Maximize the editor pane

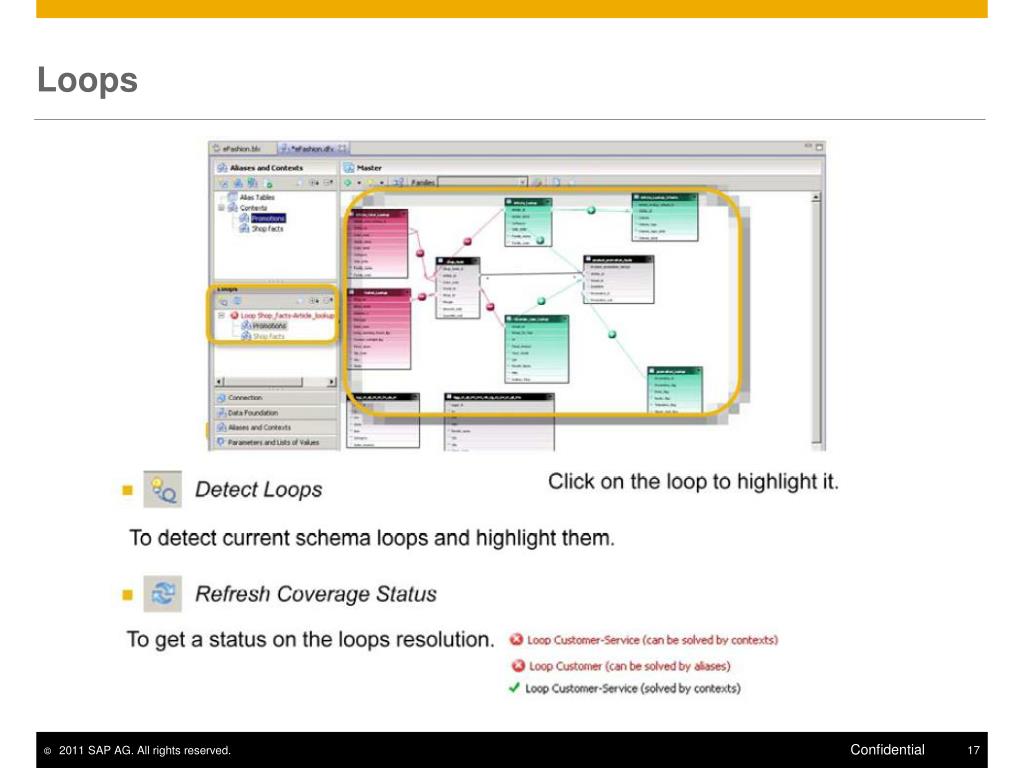click(819, 148)
